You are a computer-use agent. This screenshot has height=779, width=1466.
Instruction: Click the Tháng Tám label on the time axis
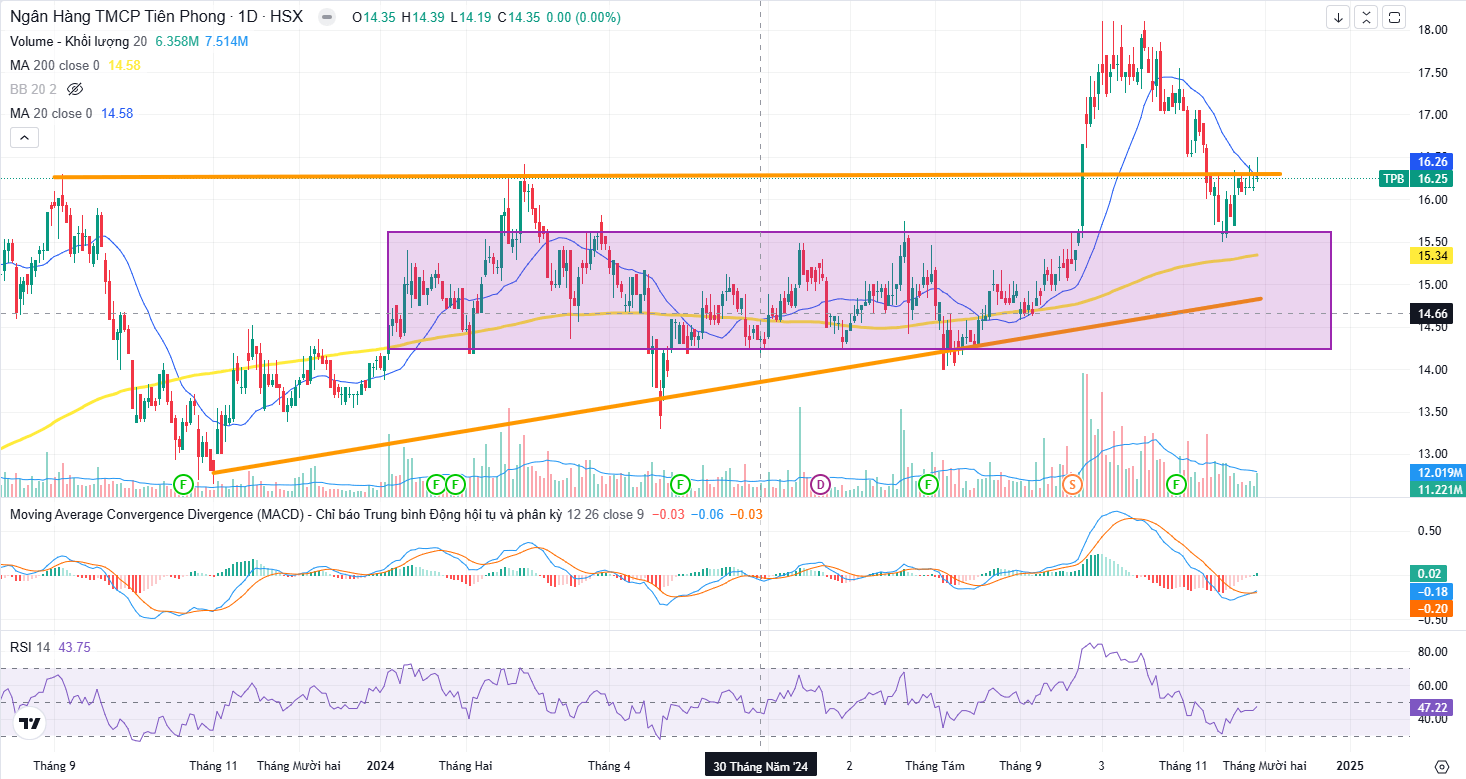935,766
